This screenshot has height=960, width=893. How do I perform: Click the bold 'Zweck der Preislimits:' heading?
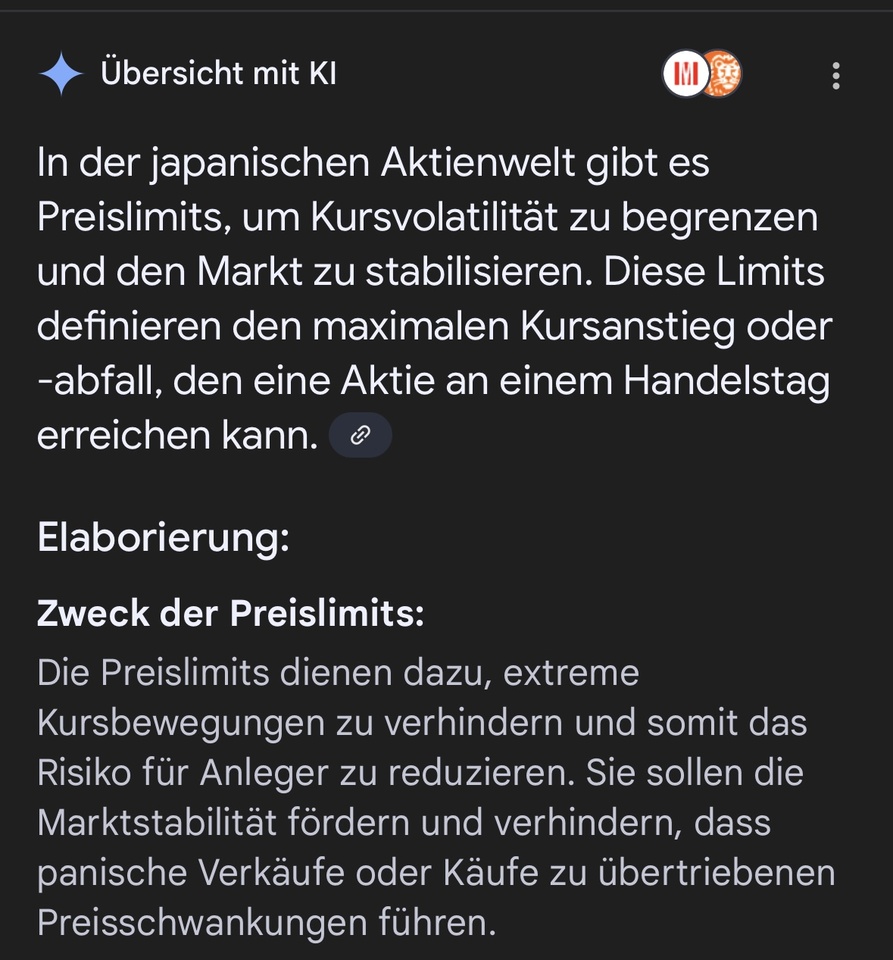pyautogui.click(x=231, y=613)
